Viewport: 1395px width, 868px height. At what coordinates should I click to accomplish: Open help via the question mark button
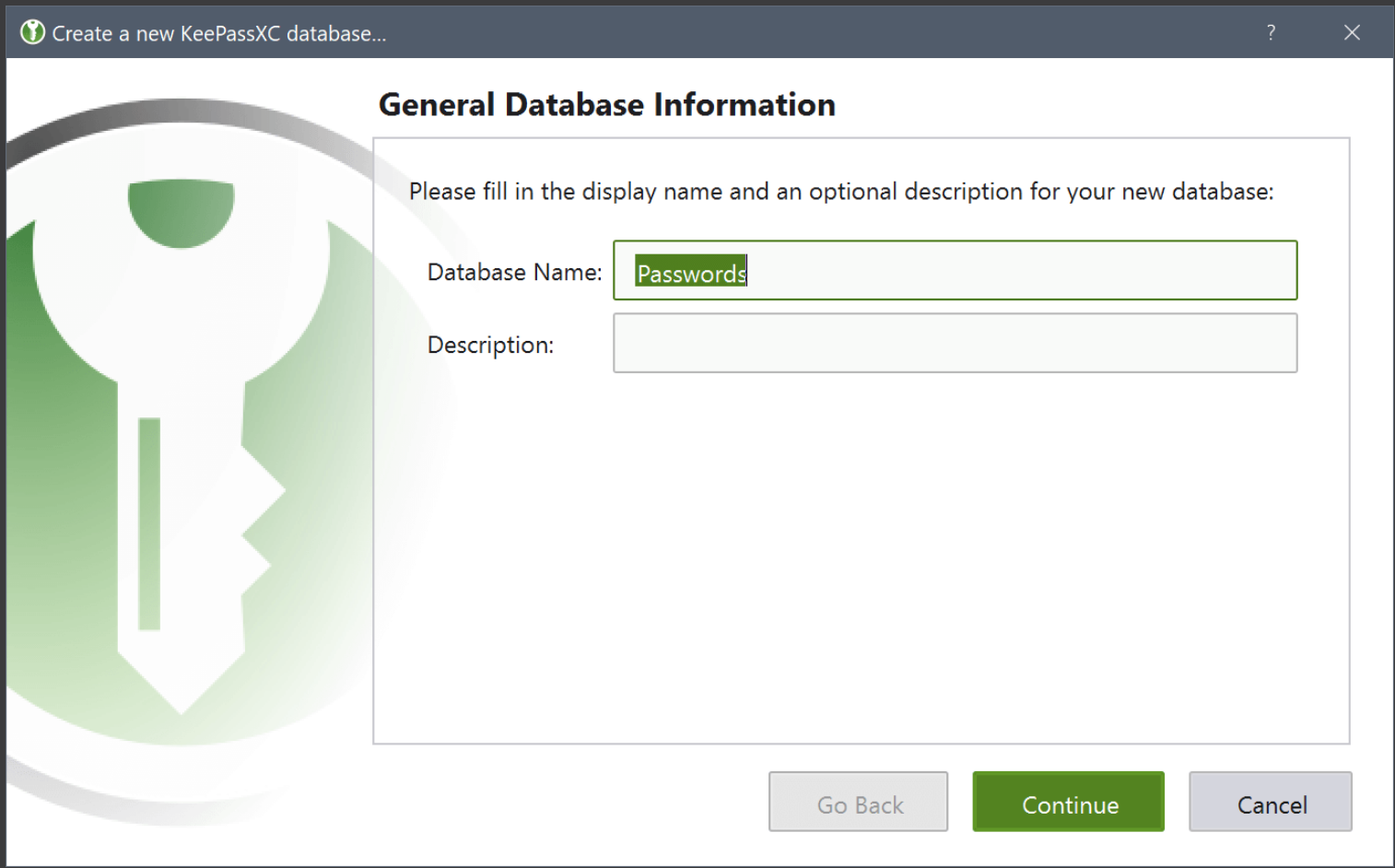[1271, 32]
